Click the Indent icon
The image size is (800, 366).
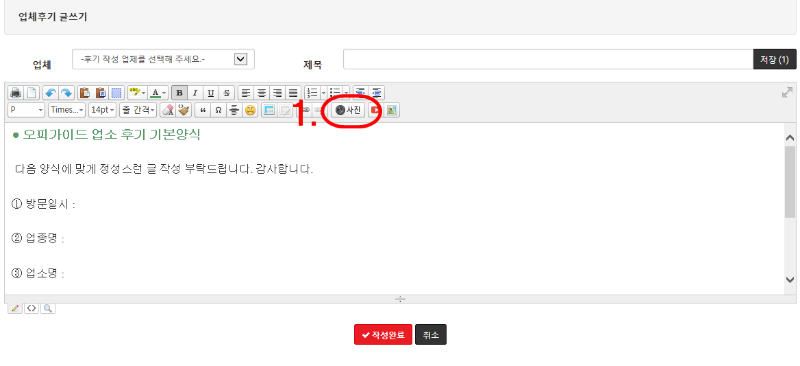pos(377,93)
